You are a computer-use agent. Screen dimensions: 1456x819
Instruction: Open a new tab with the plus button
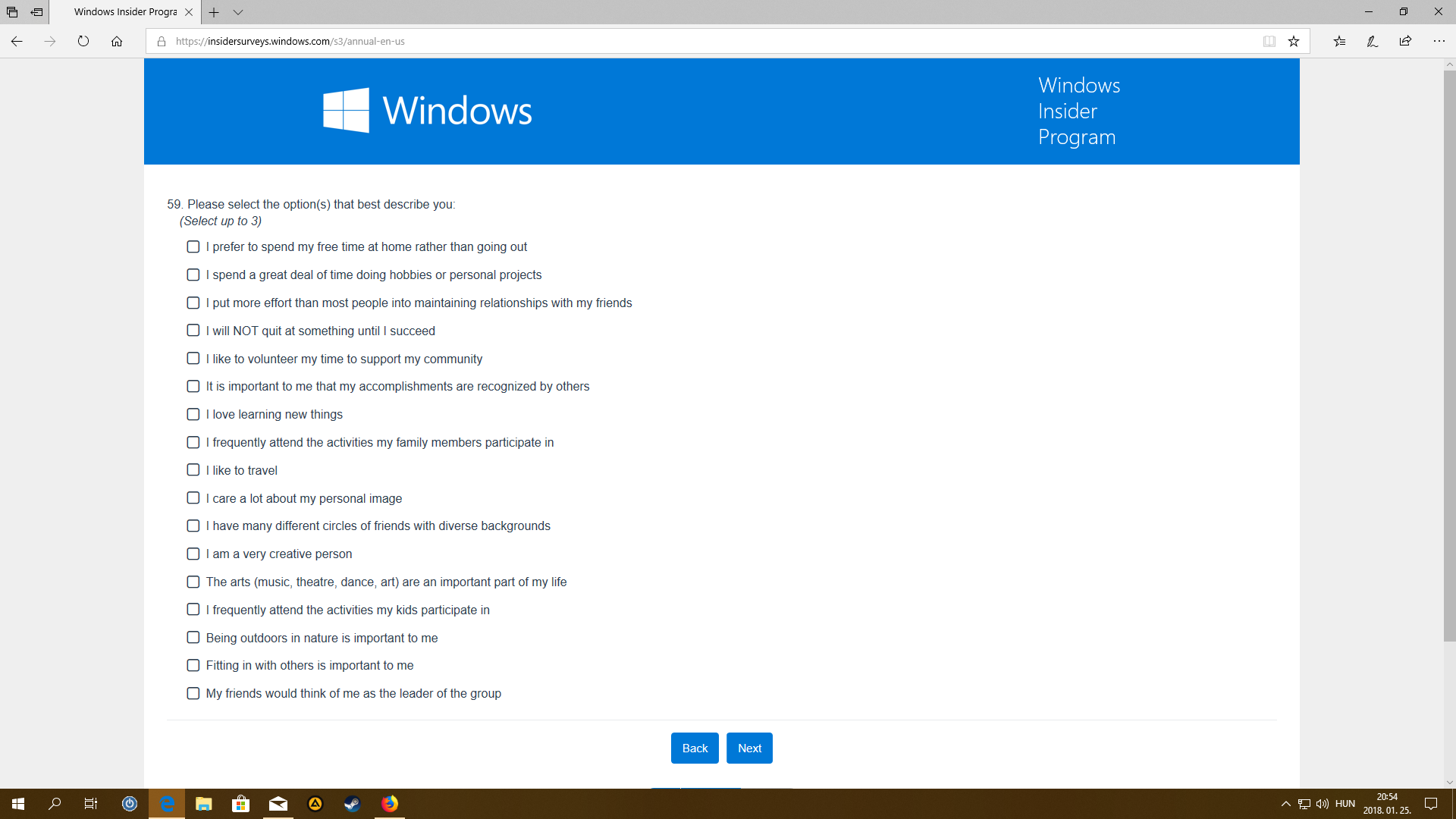pyautogui.click(x=214, y=12)
